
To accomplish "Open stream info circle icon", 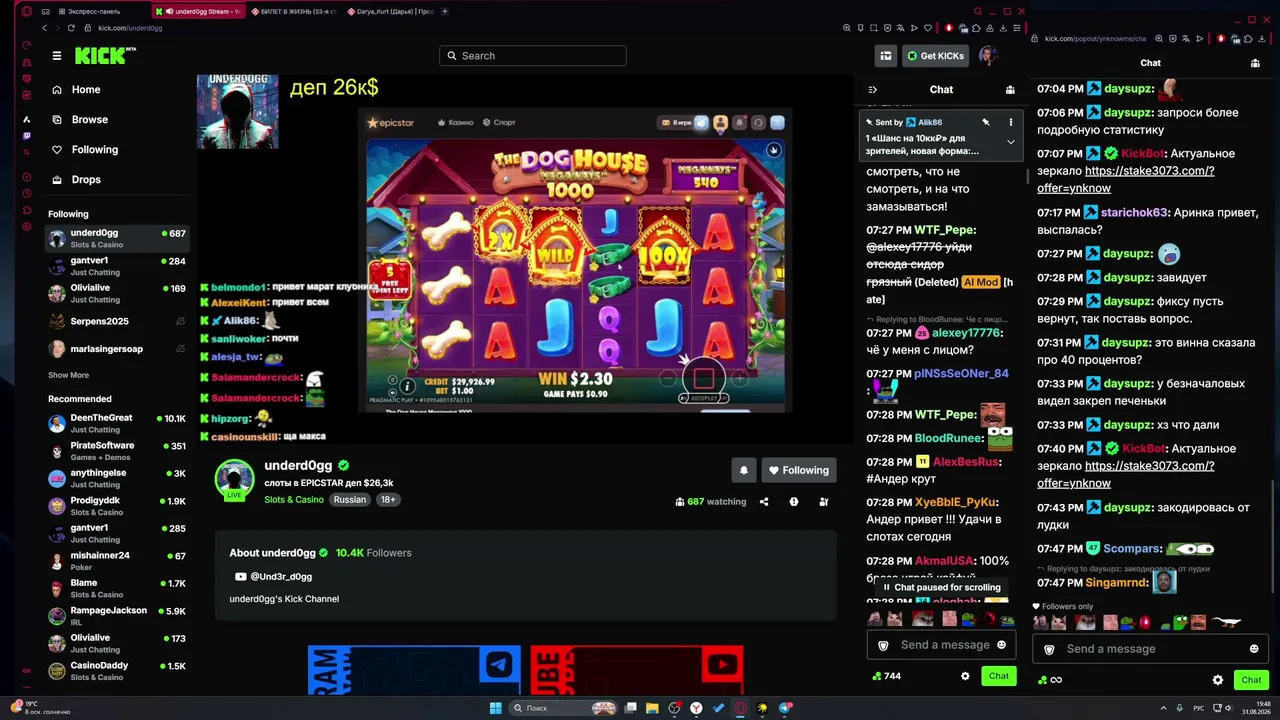I will click(x=794, y=502).
